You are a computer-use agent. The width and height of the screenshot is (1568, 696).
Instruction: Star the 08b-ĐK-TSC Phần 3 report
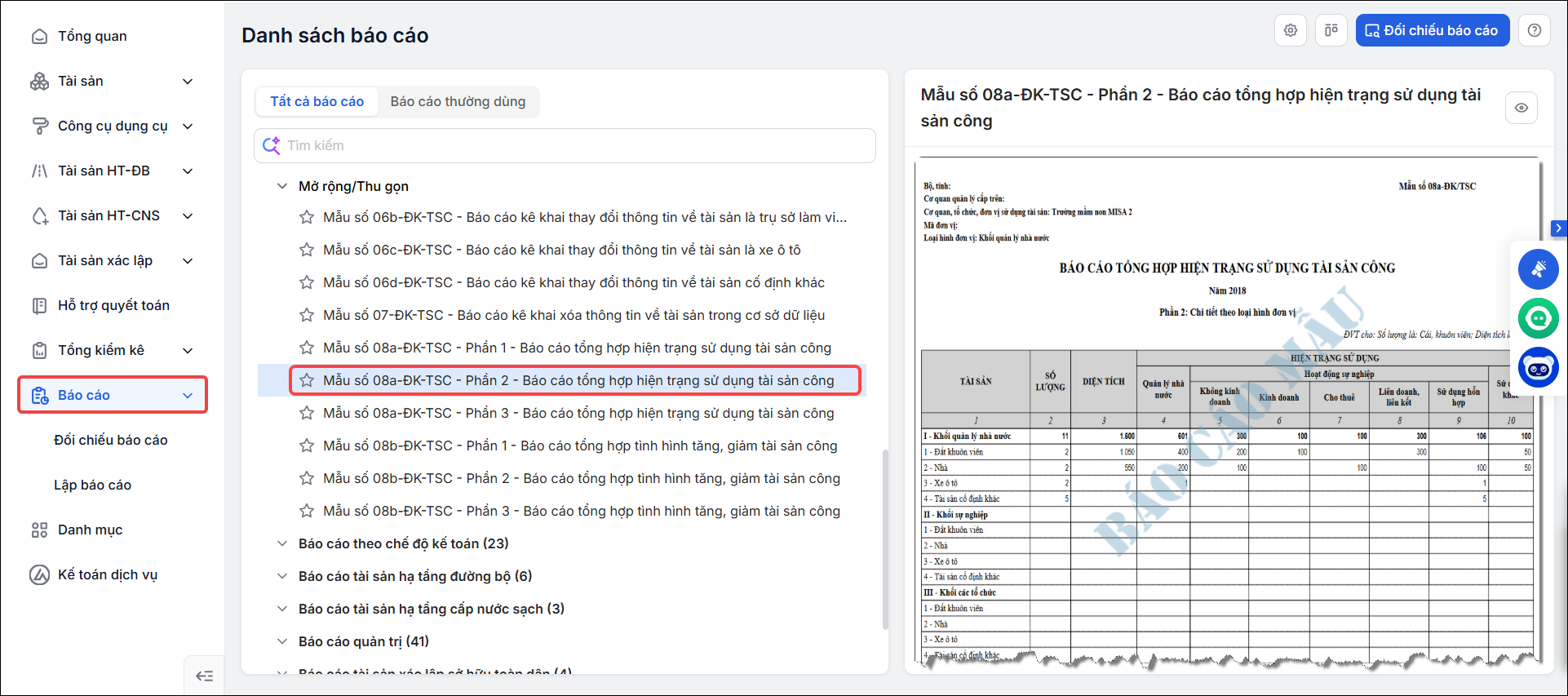coord(307,511)
